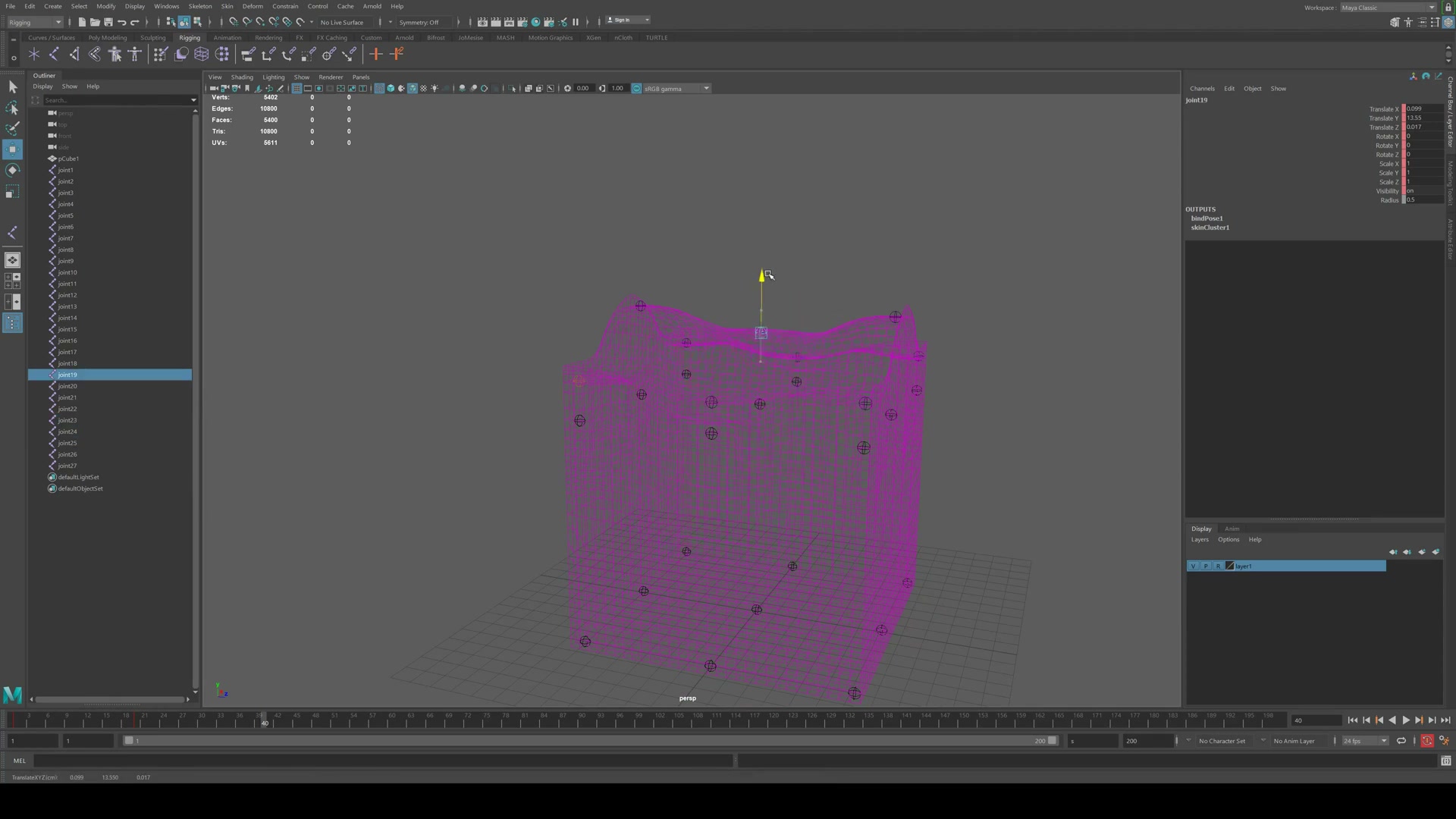Open the Deform menu
The image size is (1456, 819).
pos(253,6)
